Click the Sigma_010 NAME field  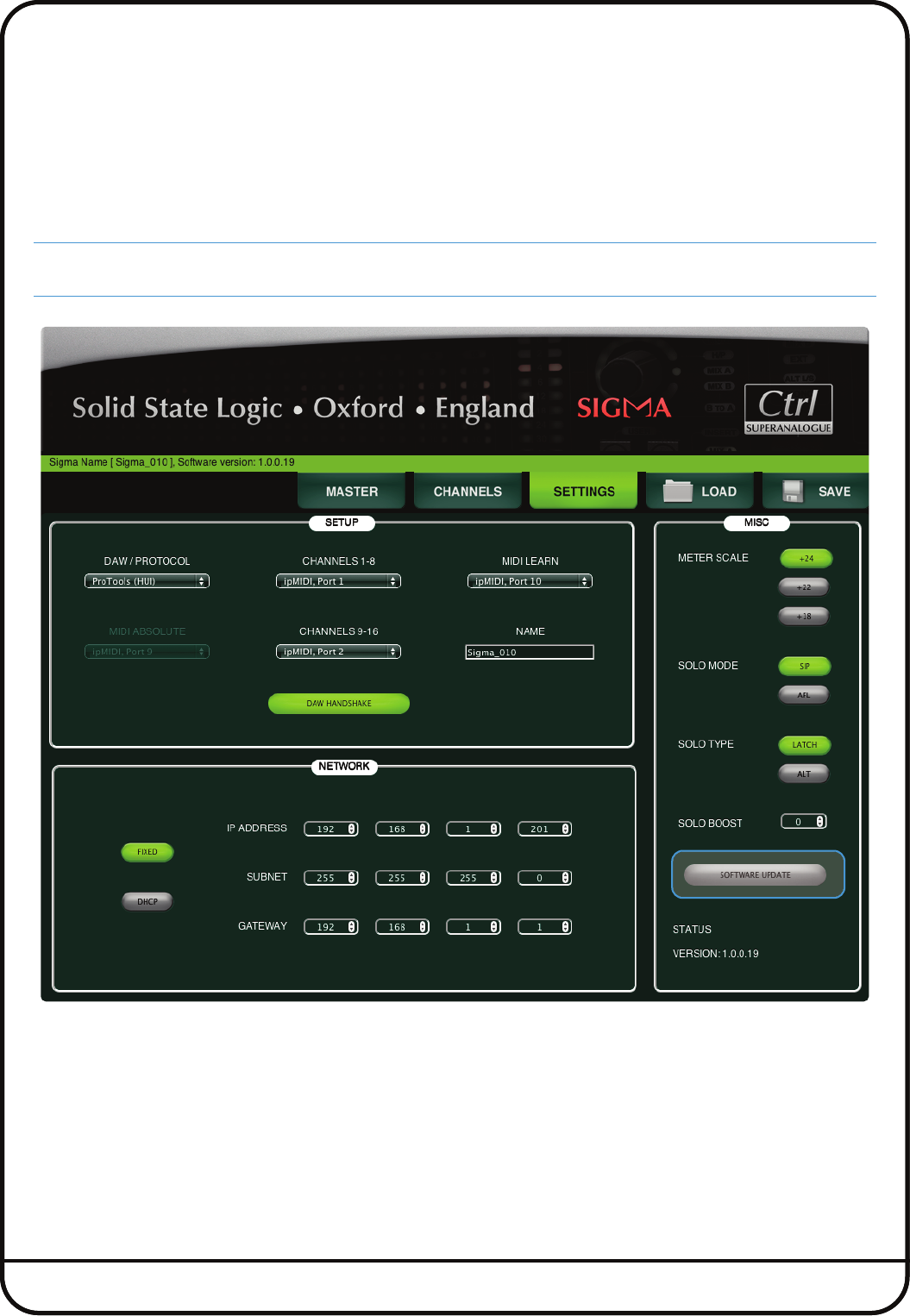coord(530,652)
